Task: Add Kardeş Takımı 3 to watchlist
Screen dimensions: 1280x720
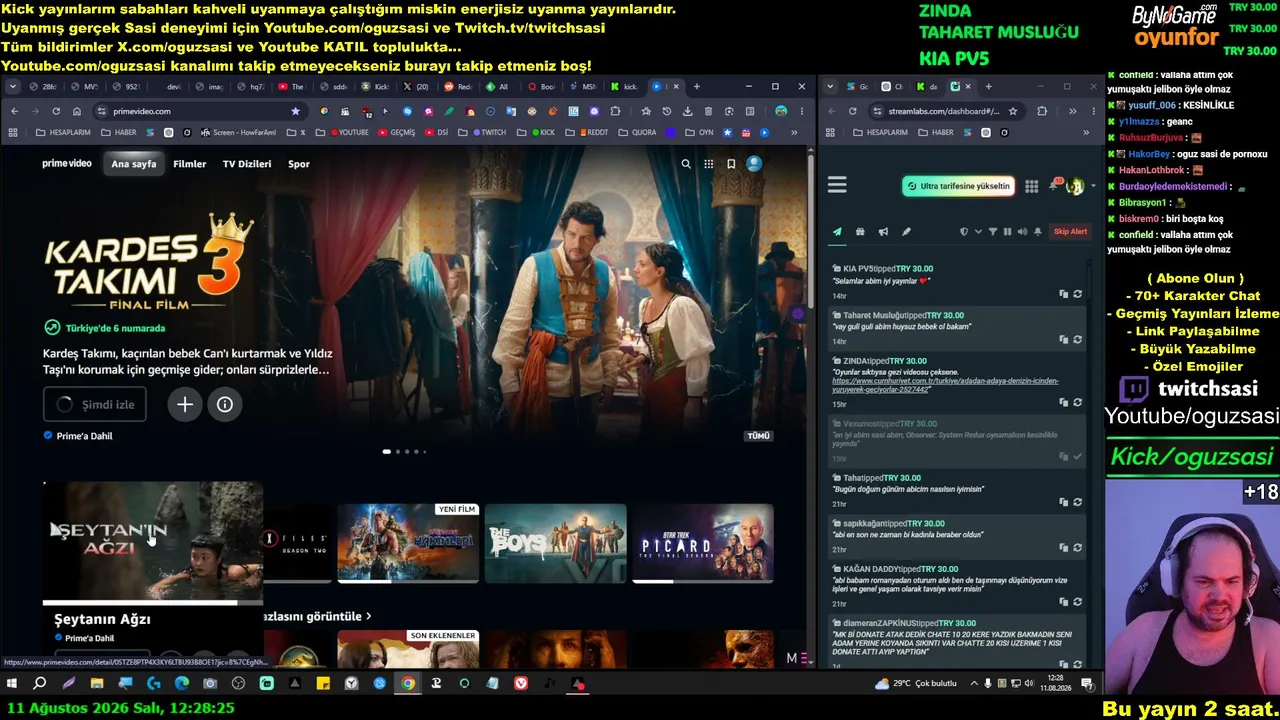Action: coord(185,404)
